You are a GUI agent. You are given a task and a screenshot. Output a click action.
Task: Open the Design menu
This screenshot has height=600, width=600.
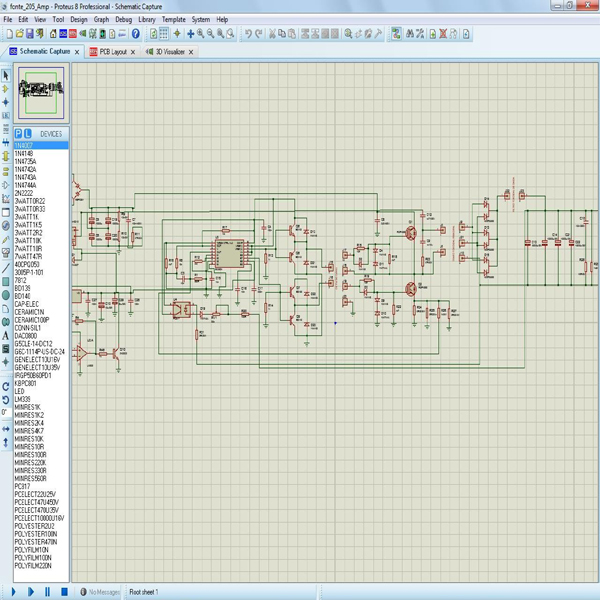click(79, 19)
